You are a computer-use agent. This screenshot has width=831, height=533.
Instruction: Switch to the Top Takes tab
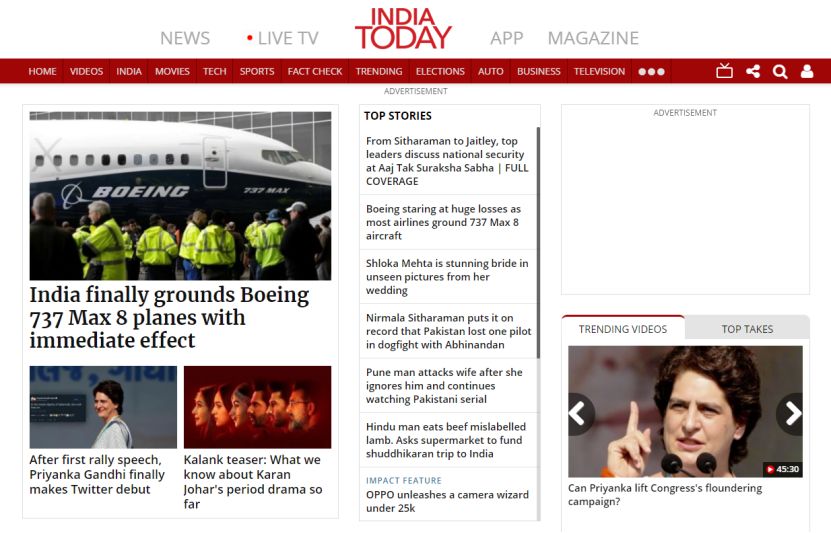747,329
